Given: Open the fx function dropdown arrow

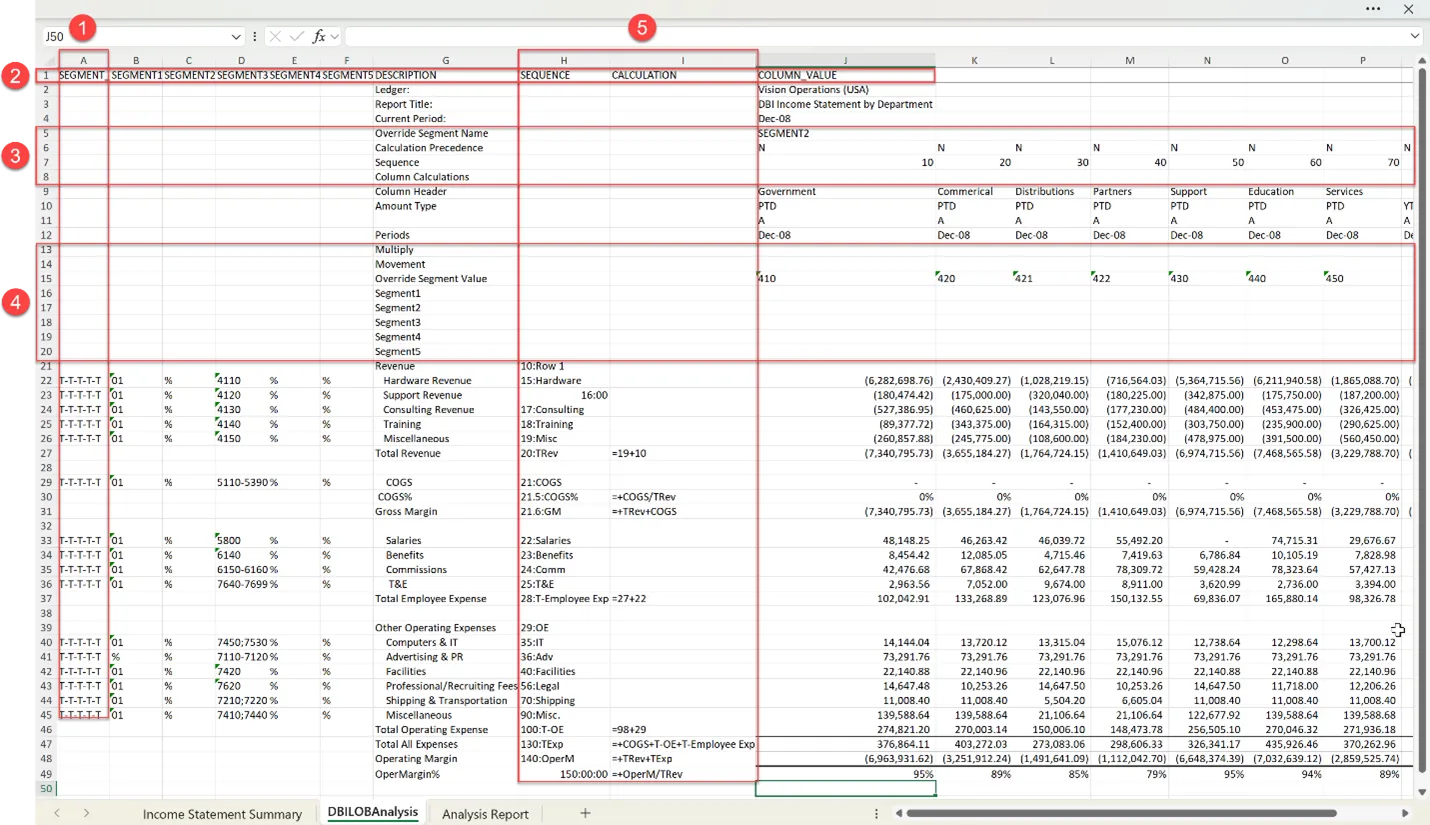Looking at the screenshot, I should [335, 36].
